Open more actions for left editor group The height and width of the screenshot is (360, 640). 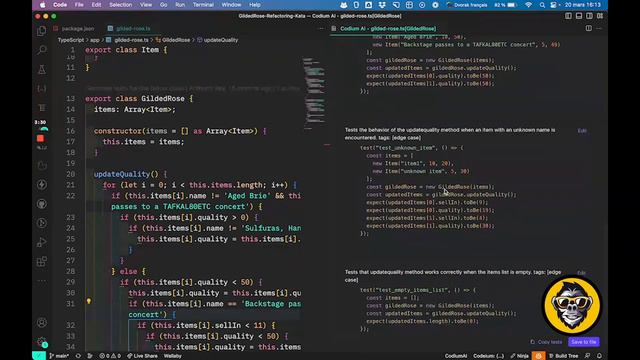click(x=321, y=29)
